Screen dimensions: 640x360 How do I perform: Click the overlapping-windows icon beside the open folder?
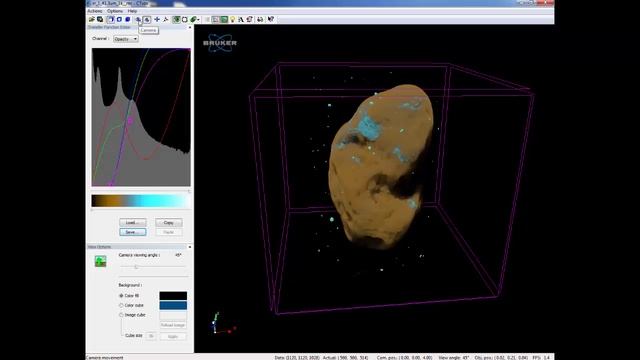click(100, 19)
